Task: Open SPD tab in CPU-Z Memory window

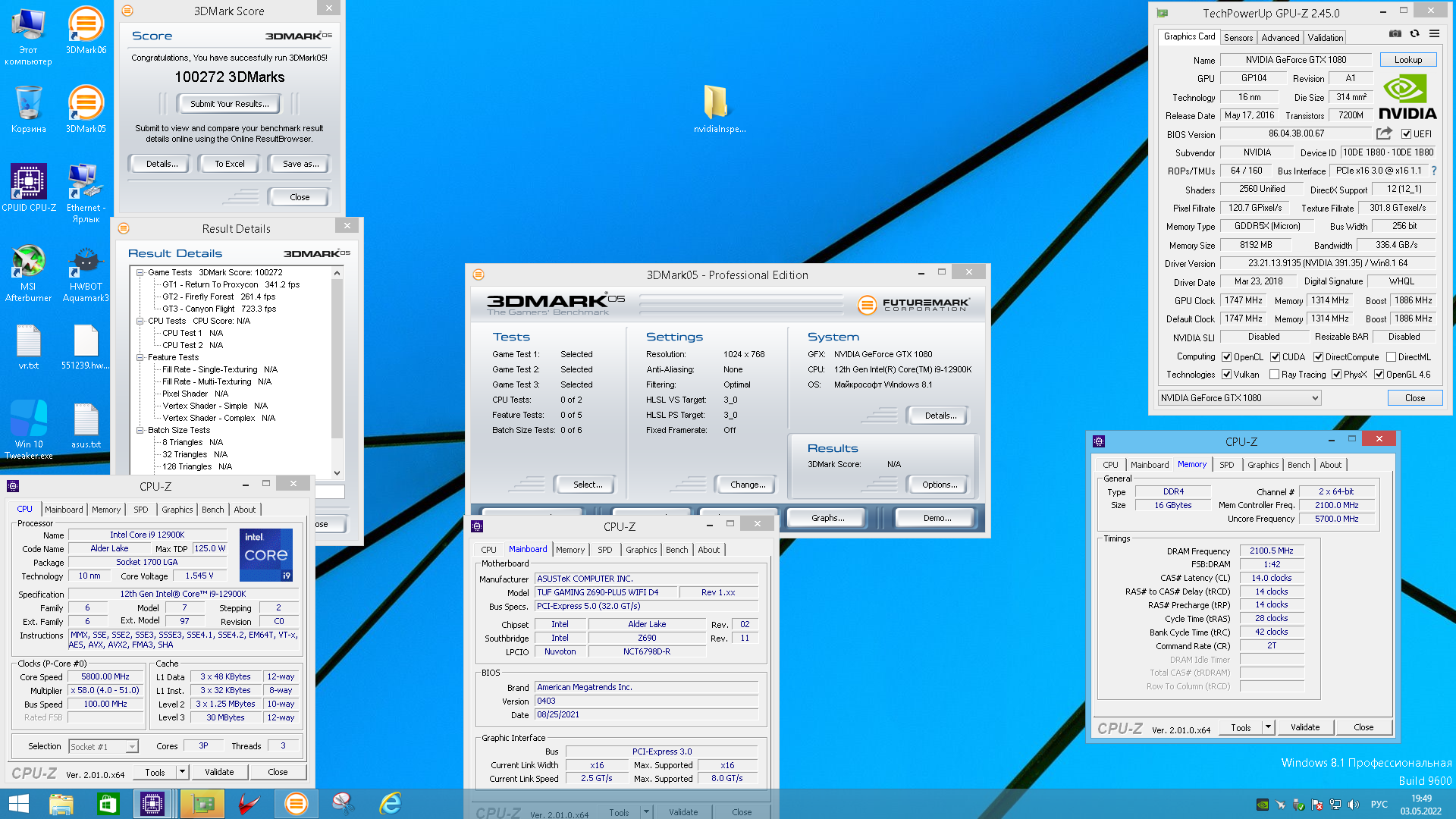Action: [x=1226, y=465]
